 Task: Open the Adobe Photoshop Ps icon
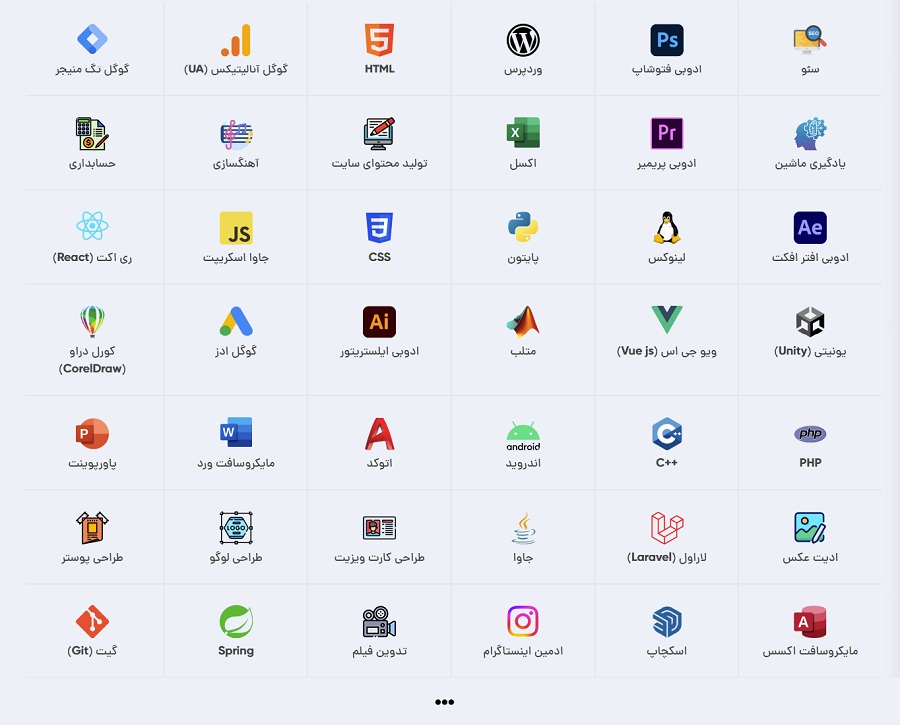tap(666, 40)
